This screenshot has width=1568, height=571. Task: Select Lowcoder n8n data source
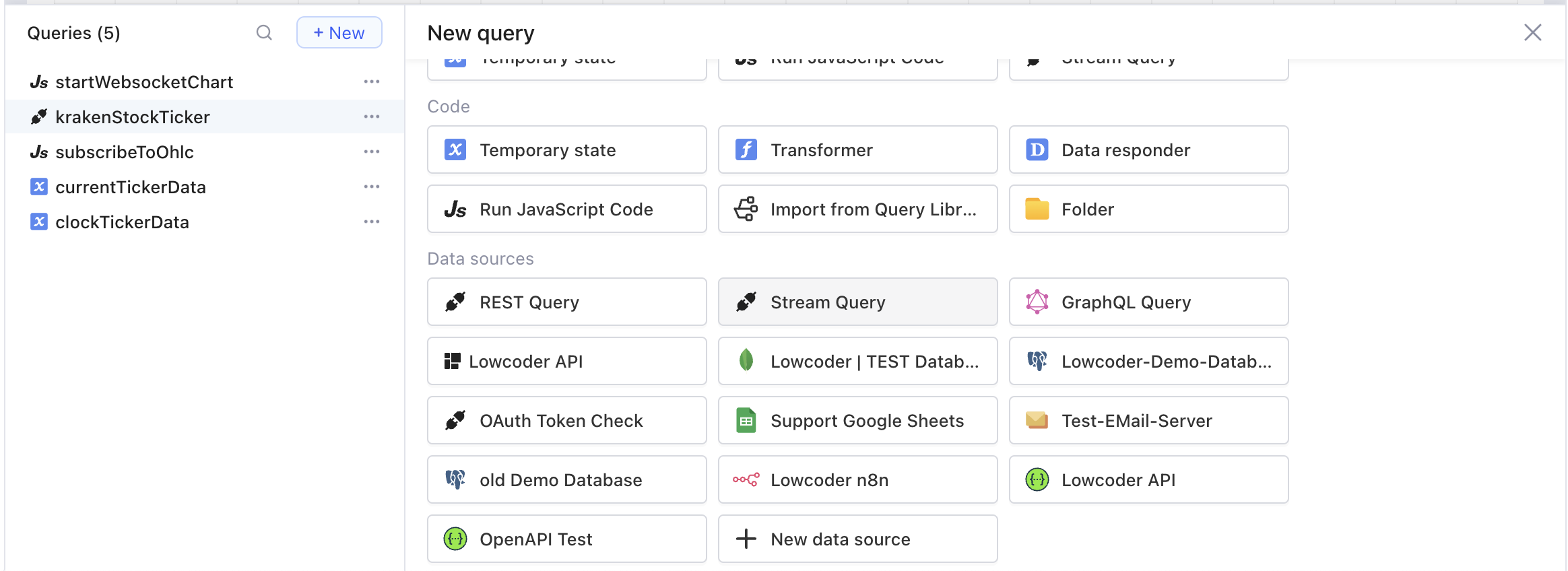tap(857, 480)
